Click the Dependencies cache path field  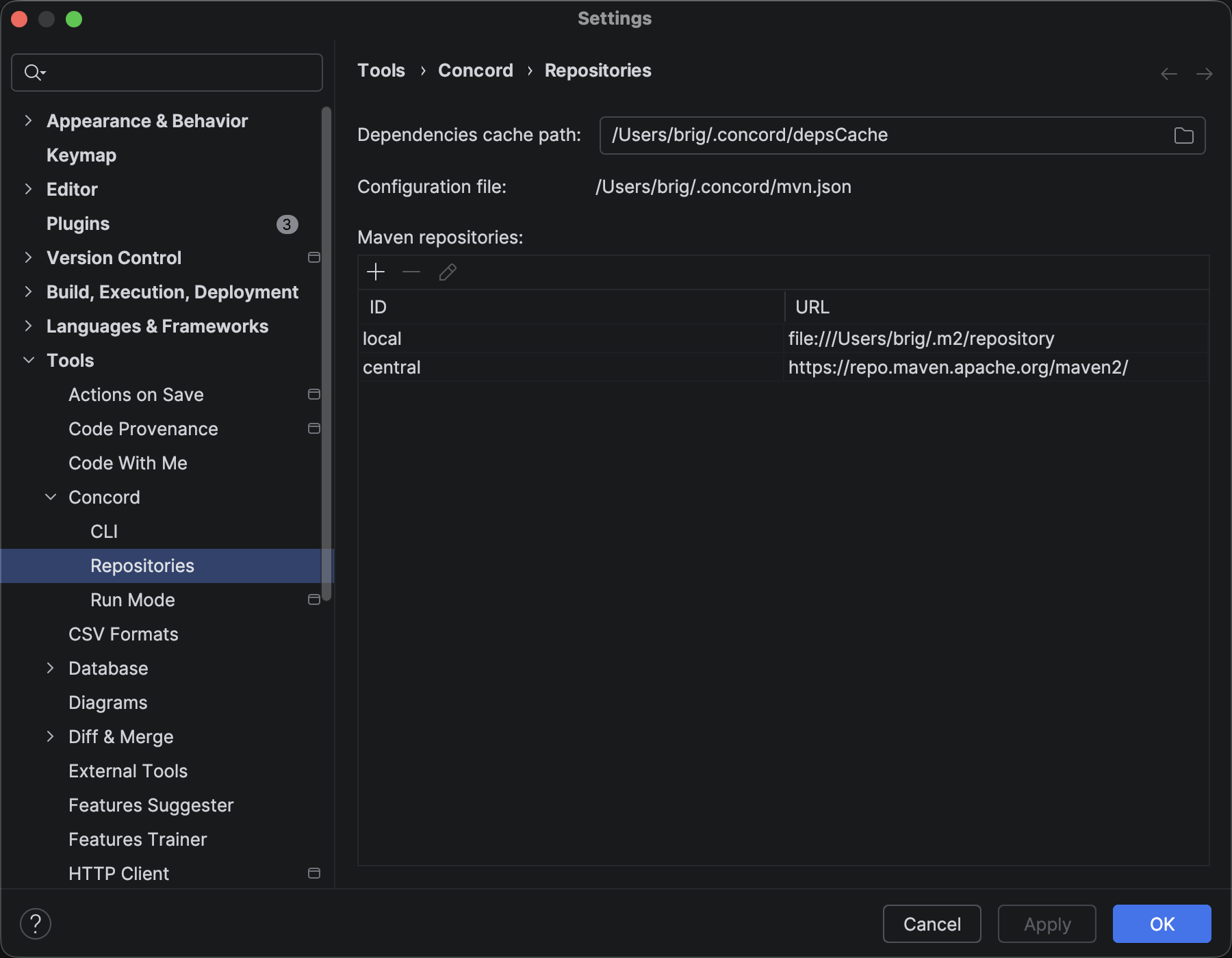883,135
